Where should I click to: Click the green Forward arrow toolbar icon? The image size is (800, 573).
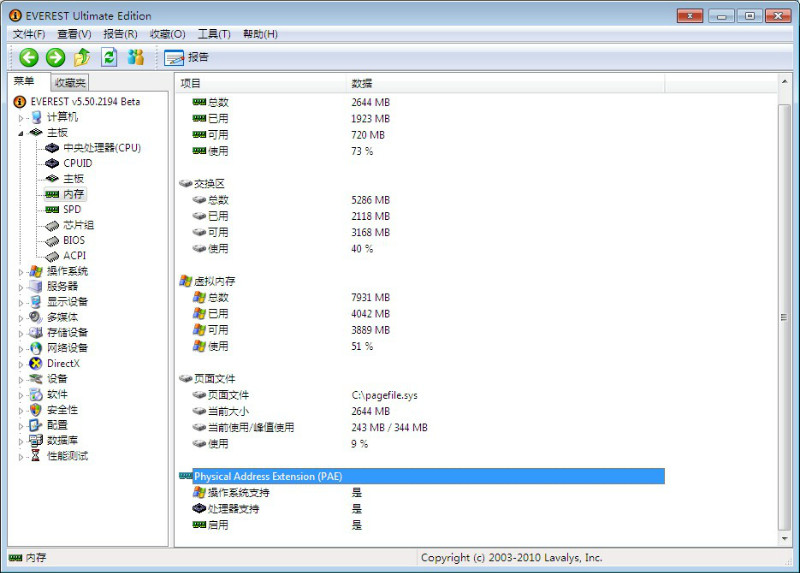point(56,57)
